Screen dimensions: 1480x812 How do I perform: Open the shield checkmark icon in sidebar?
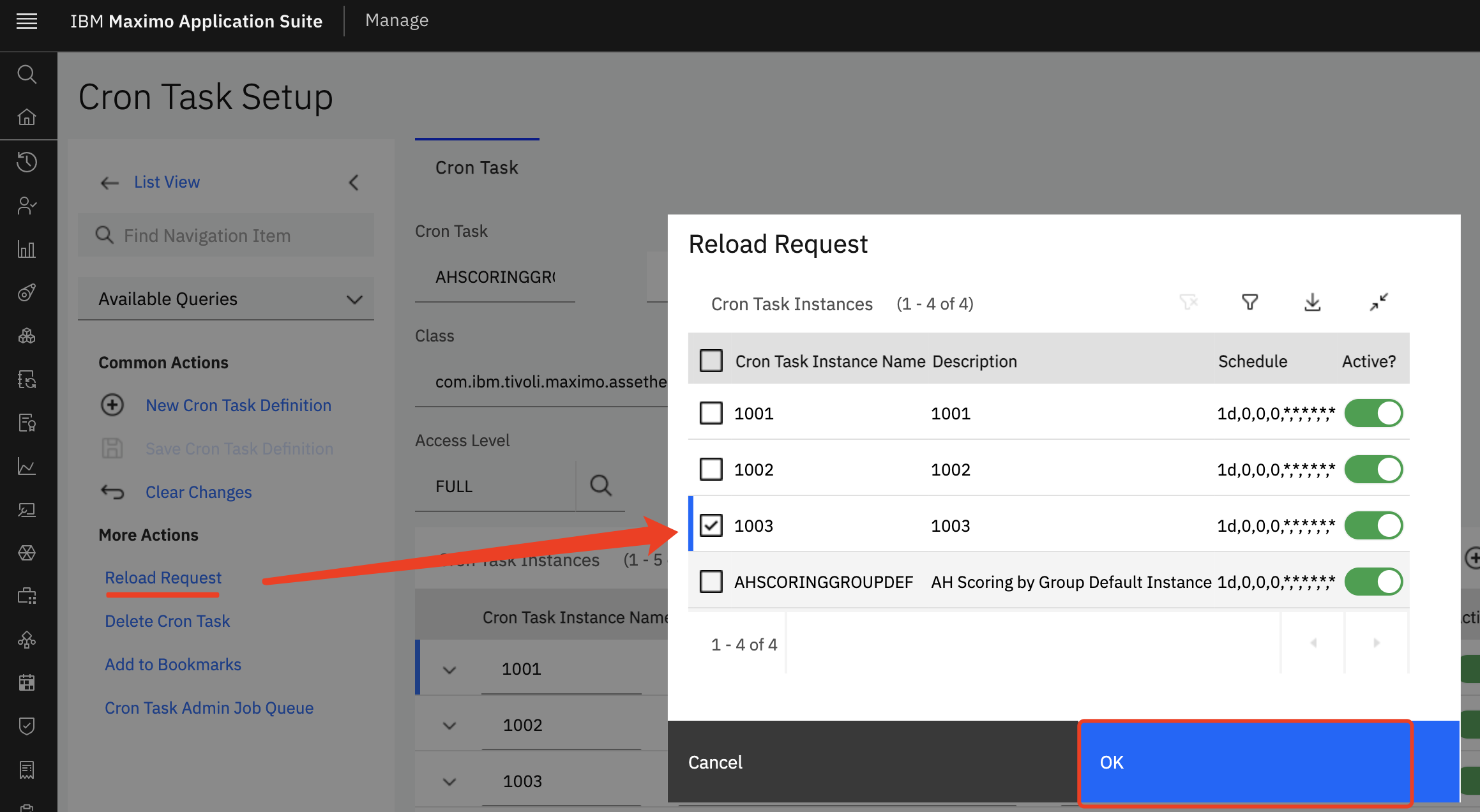coord(27,726)
